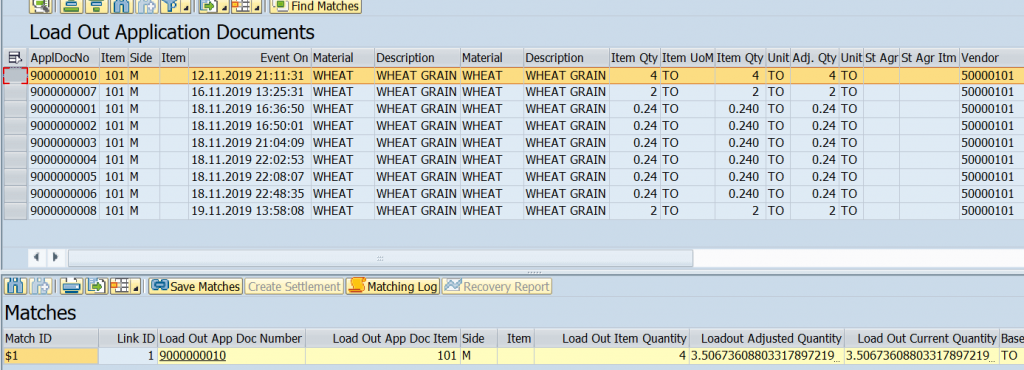Click Find Next icon in Matches toolbar
Viewport: 1024px width, 370px height.
[41, 286]
